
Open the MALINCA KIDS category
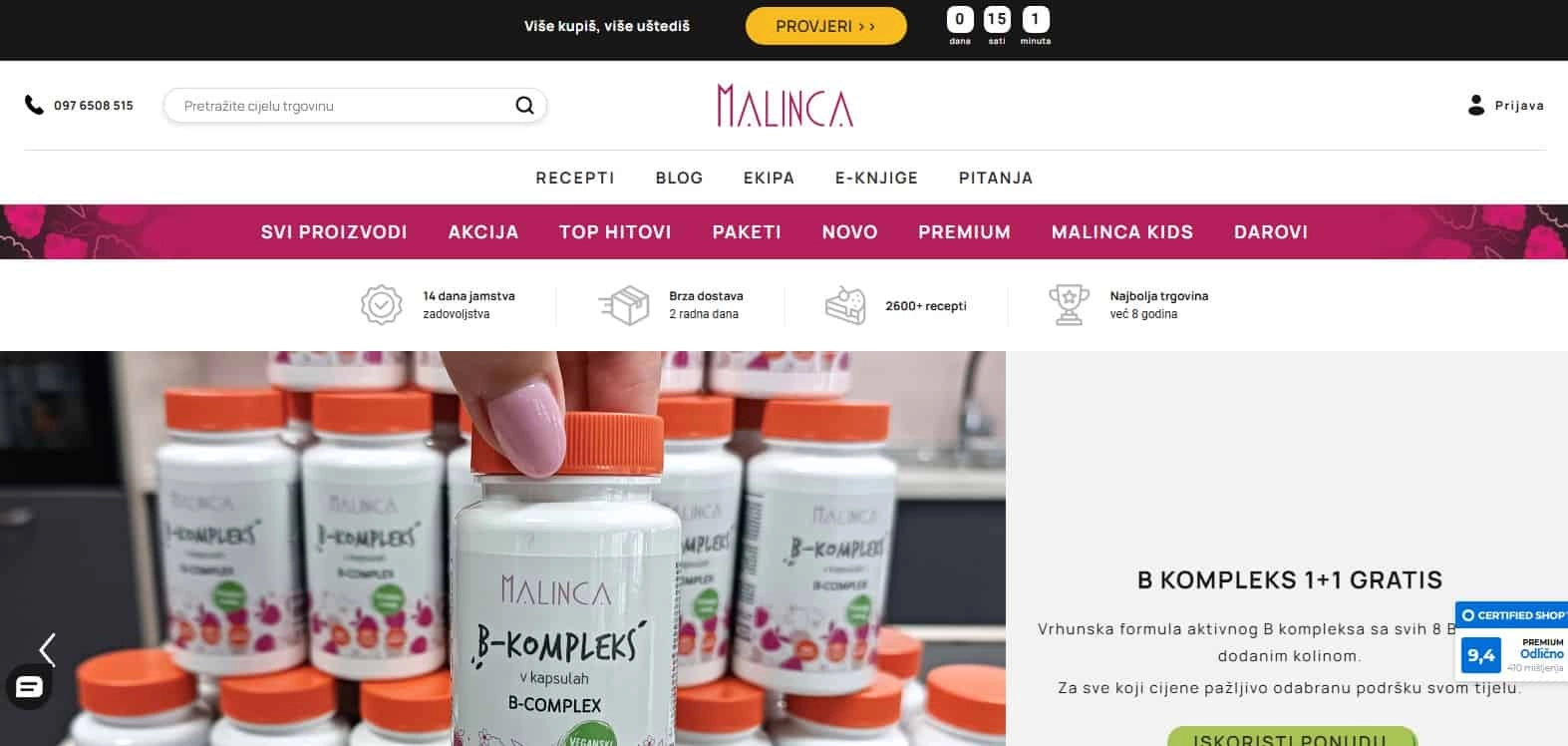click(1121, 231)
